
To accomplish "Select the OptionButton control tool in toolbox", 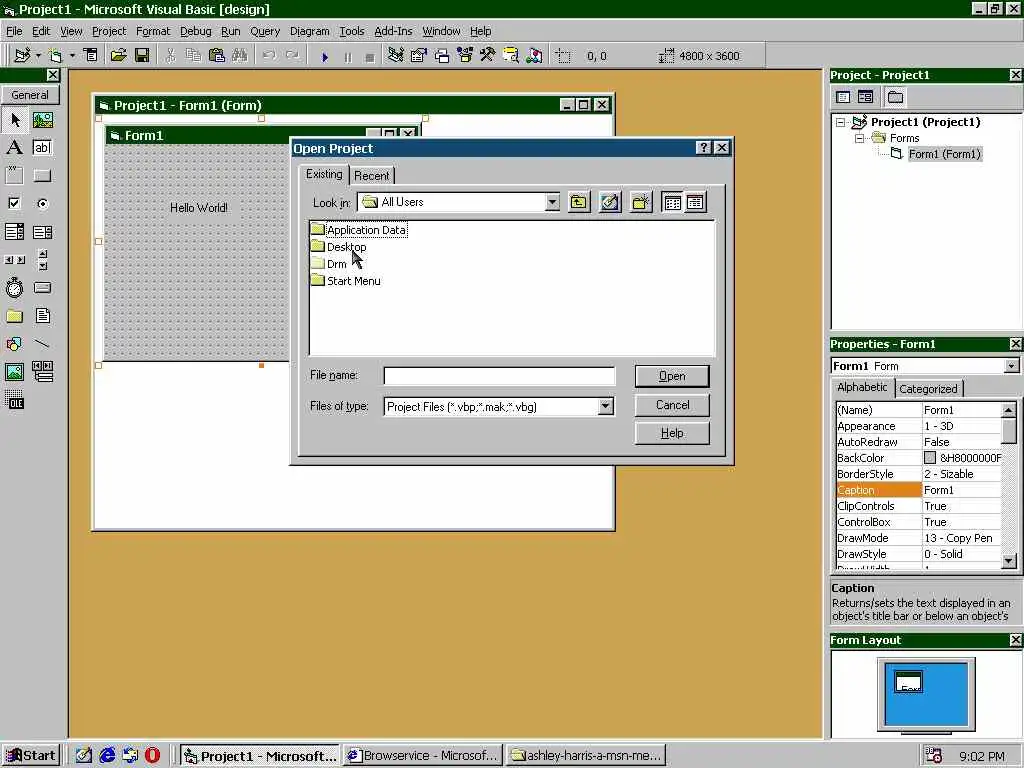I will point(42,204).
